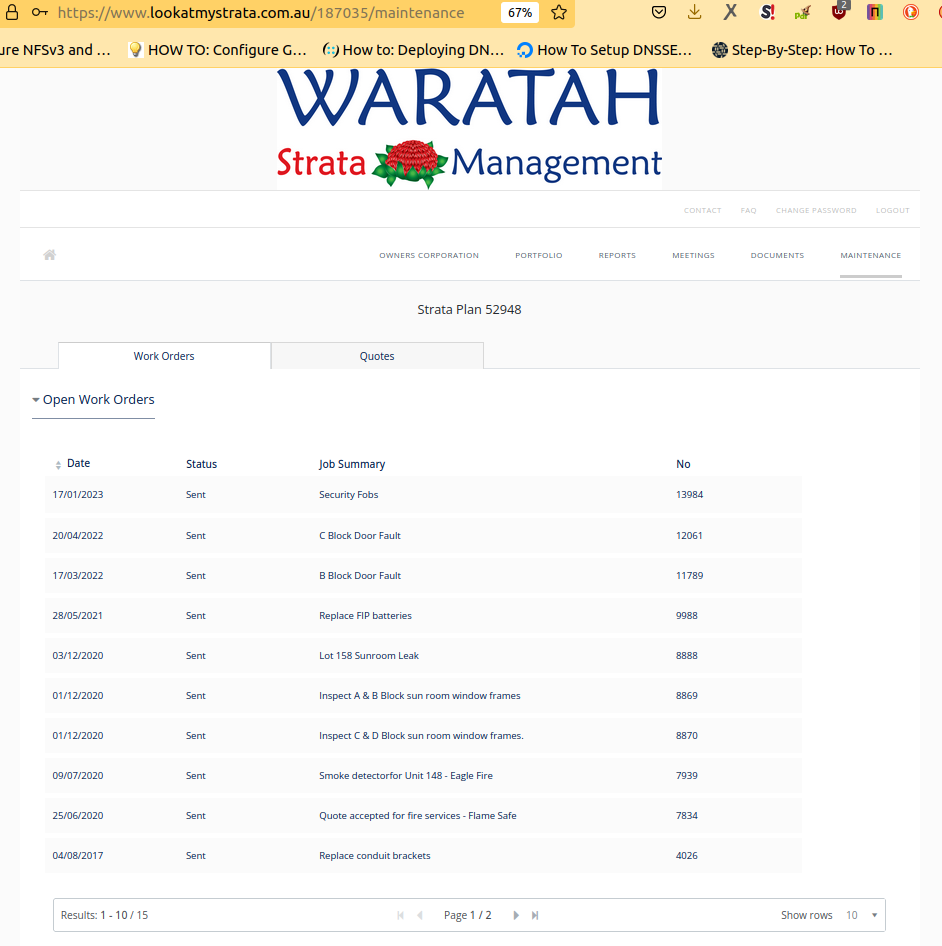Click the rainbow-colored extension icon
Image resolution: width=942 pixels, height=946 pixels.
[874, 12]
